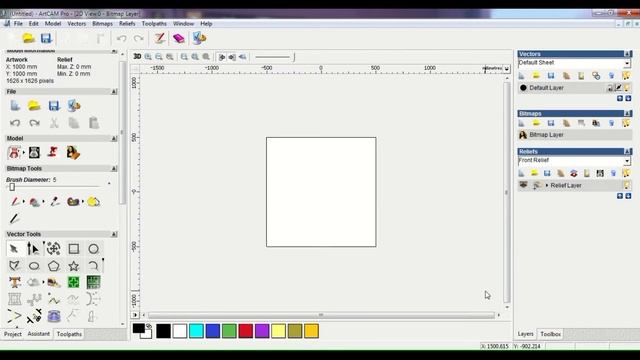Collapse the Model section

pyautogui.click(x=114, y=139)
